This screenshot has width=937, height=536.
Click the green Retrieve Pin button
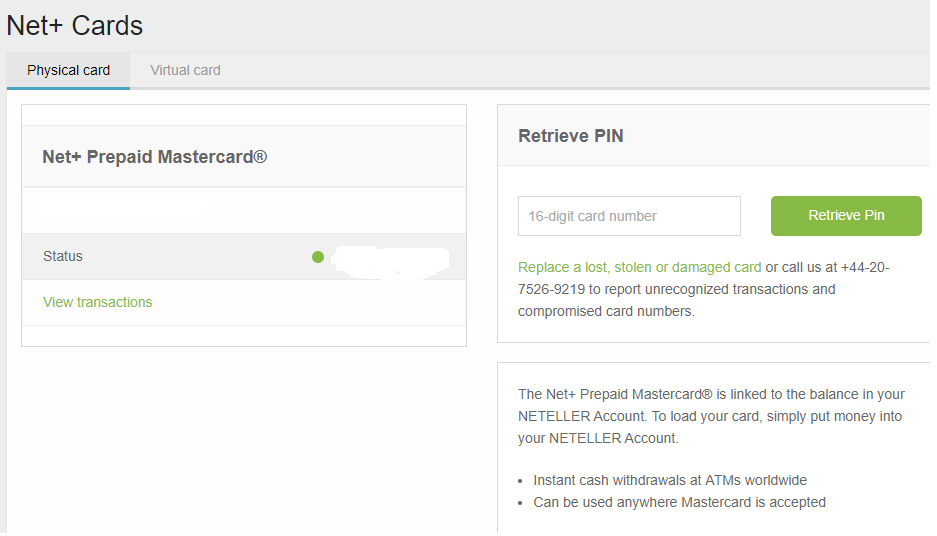pos(846,216)
